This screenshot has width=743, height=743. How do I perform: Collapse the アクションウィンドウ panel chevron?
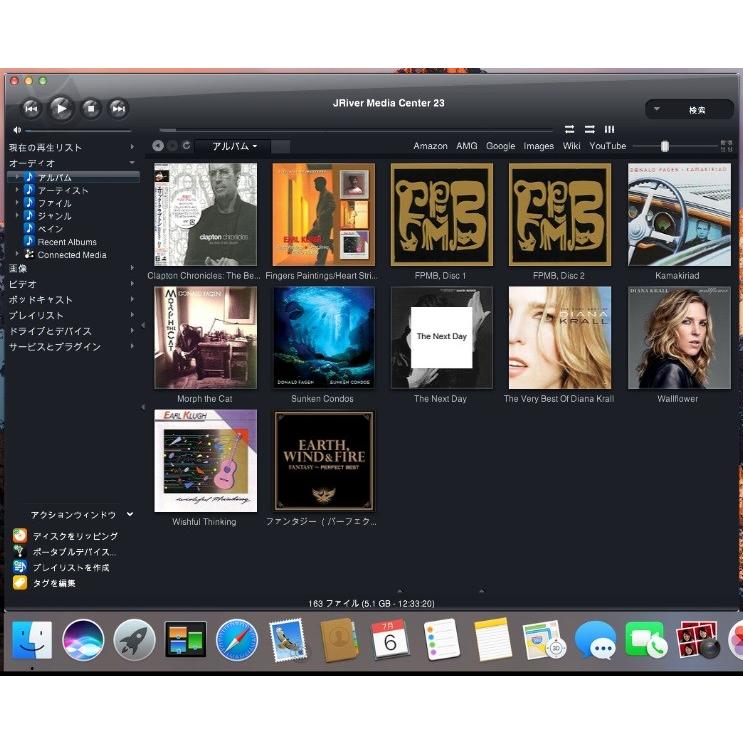[x=130, y=515]
